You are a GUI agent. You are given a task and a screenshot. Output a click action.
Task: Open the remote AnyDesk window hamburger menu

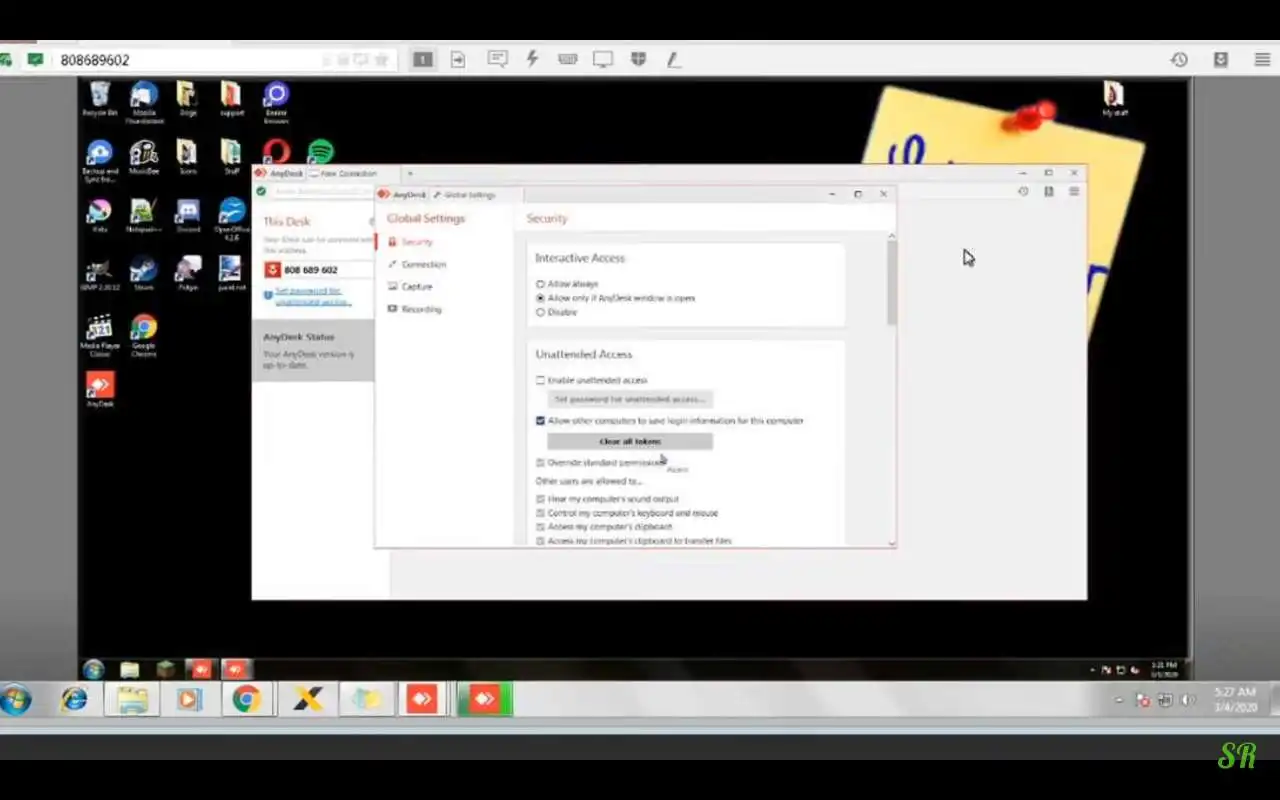tap(1074, 191)
